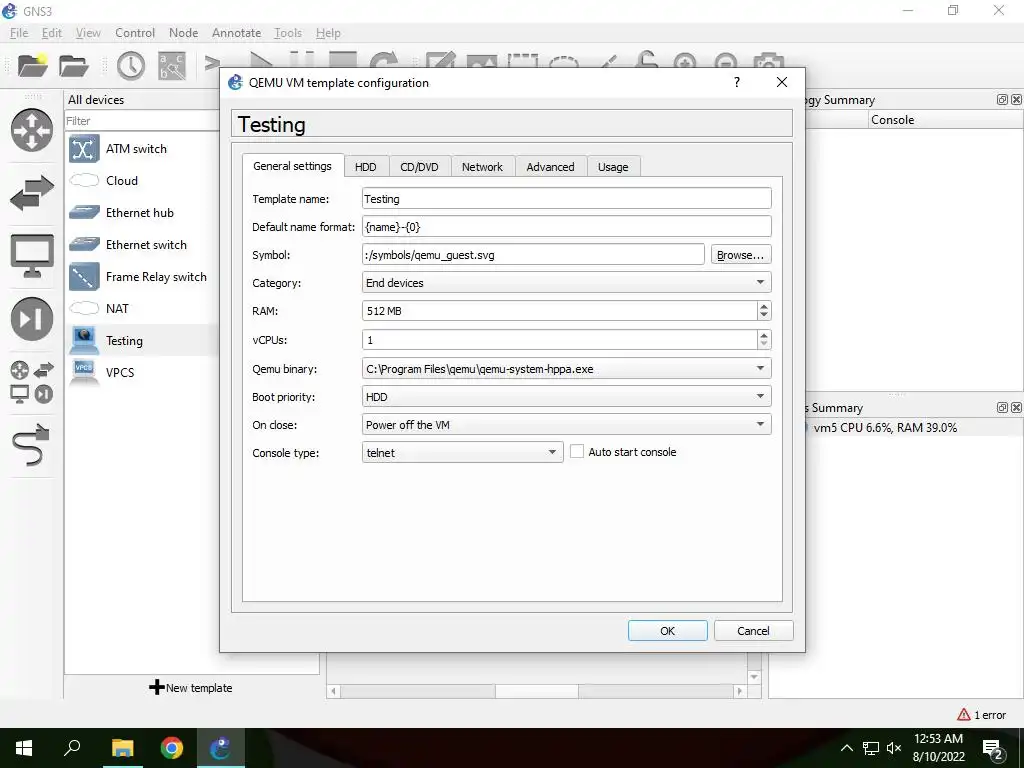1024x768 pixels.
Task: Open the Qemu binary dropdown
Action: [x=566, y=368]
